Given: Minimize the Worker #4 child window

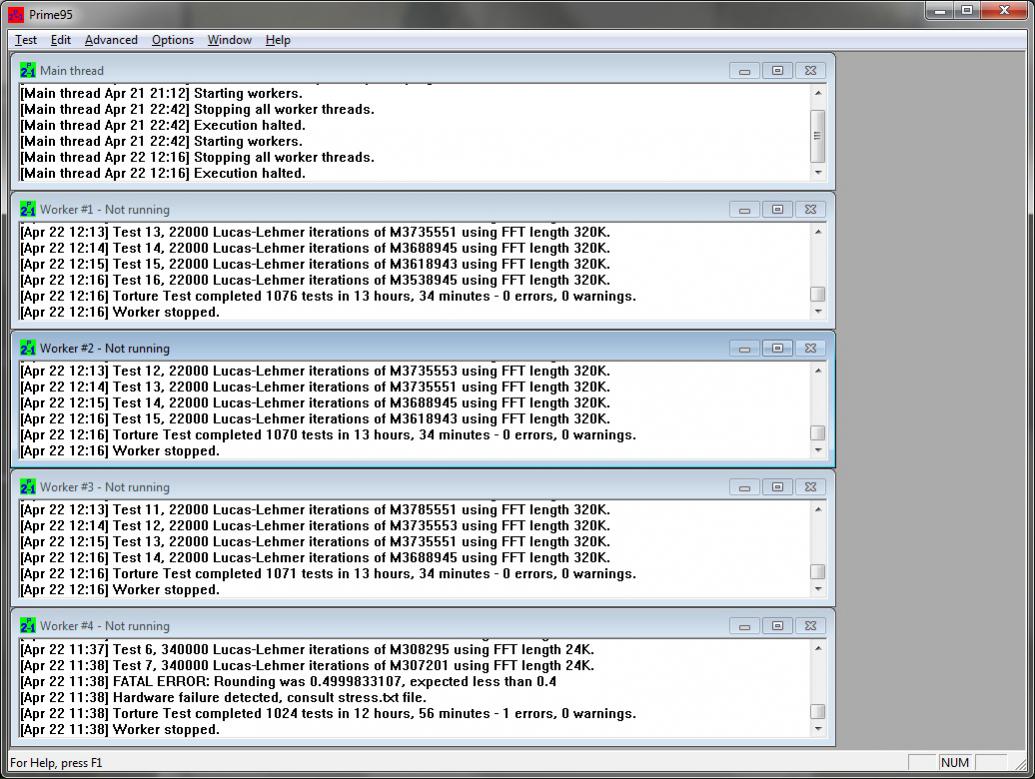Looking at the screenshot, I should [x=745, y=626].
